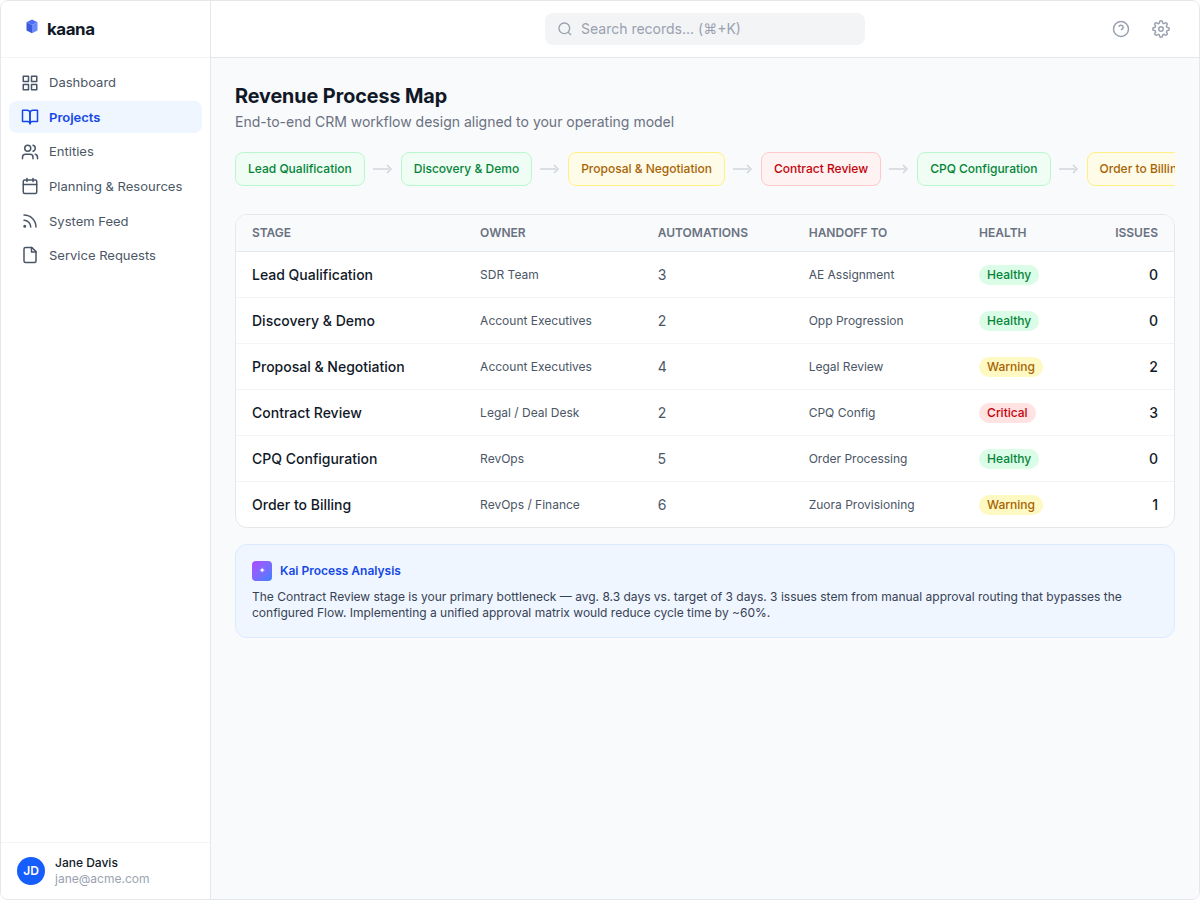
Task: Open Service Requests document icon
Action: 30,255
